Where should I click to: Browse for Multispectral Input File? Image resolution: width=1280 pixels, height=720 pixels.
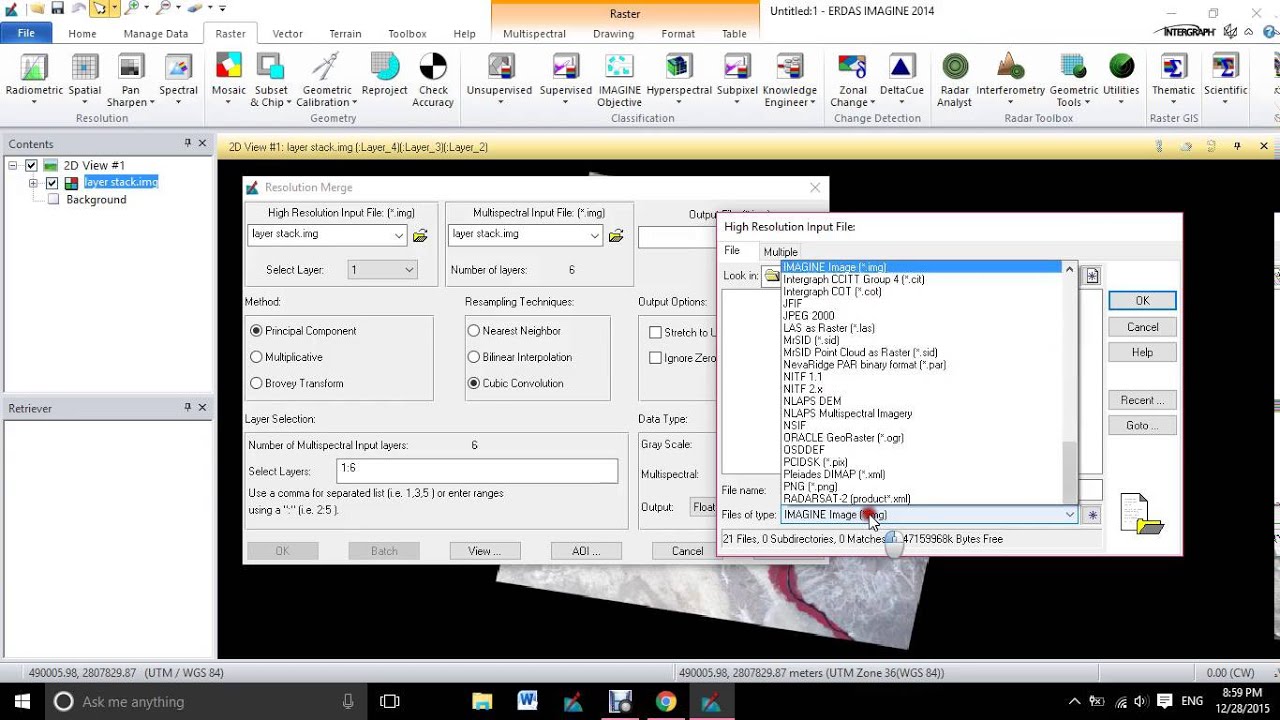tap(616, 235)
